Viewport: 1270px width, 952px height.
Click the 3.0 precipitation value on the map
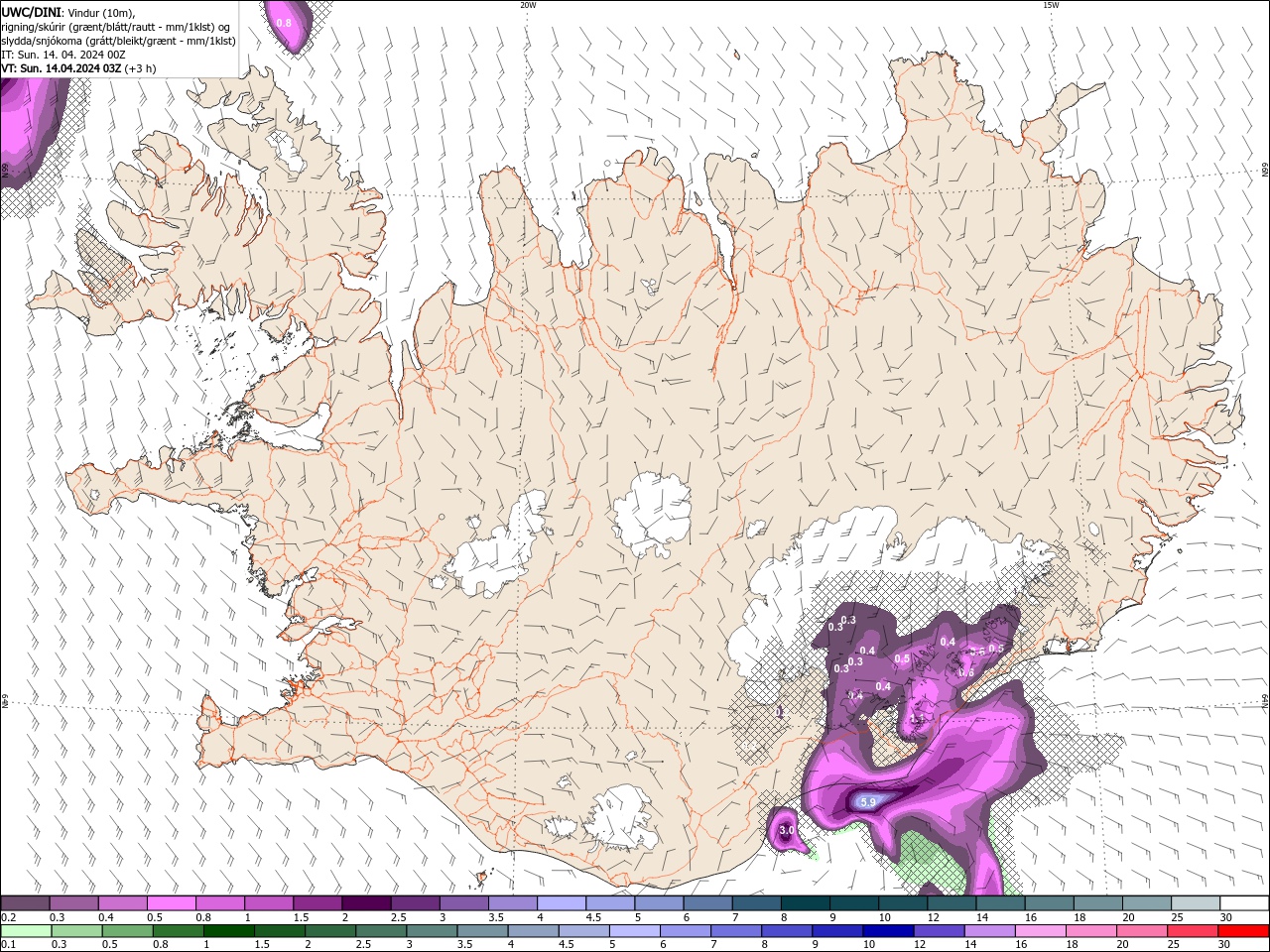coord(787,830)
